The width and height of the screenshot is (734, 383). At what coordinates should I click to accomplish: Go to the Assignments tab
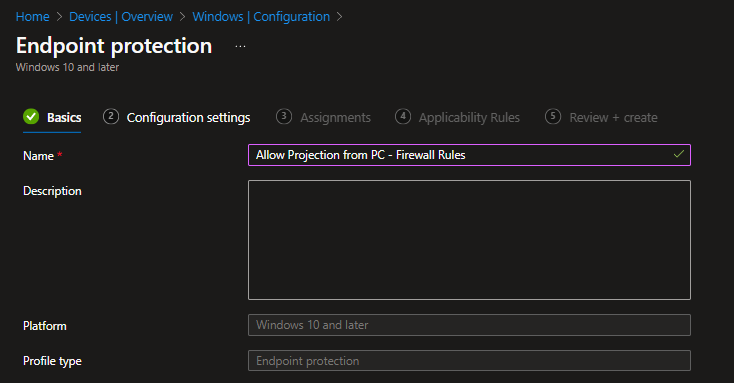[x=335, y=118]
